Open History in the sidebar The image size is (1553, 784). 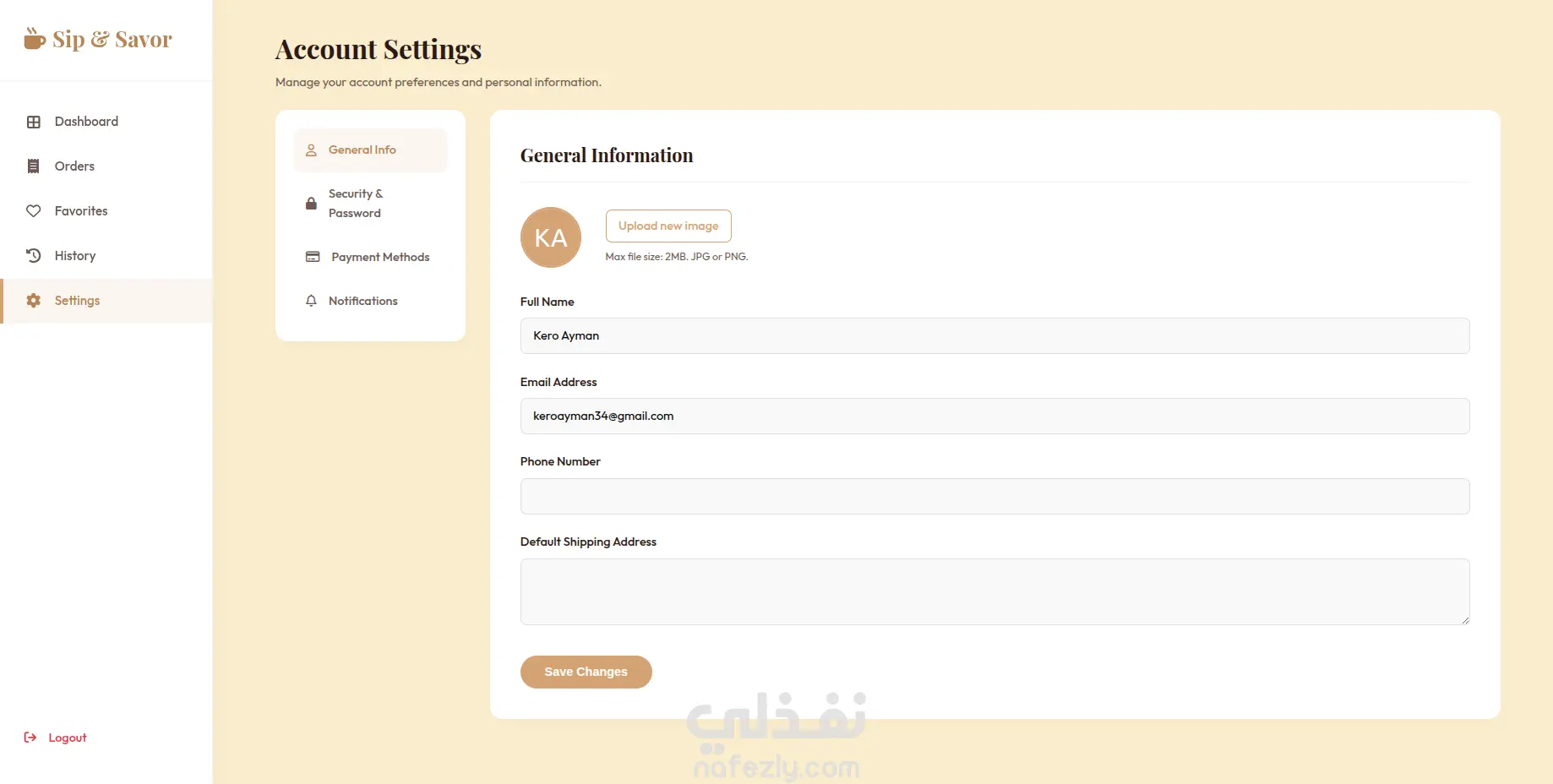(107, 256)
